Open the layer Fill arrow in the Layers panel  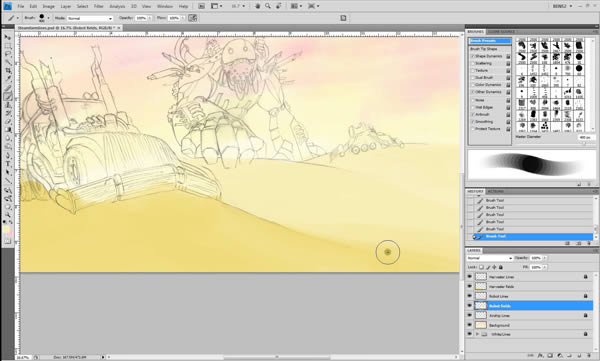coord(545,267)
